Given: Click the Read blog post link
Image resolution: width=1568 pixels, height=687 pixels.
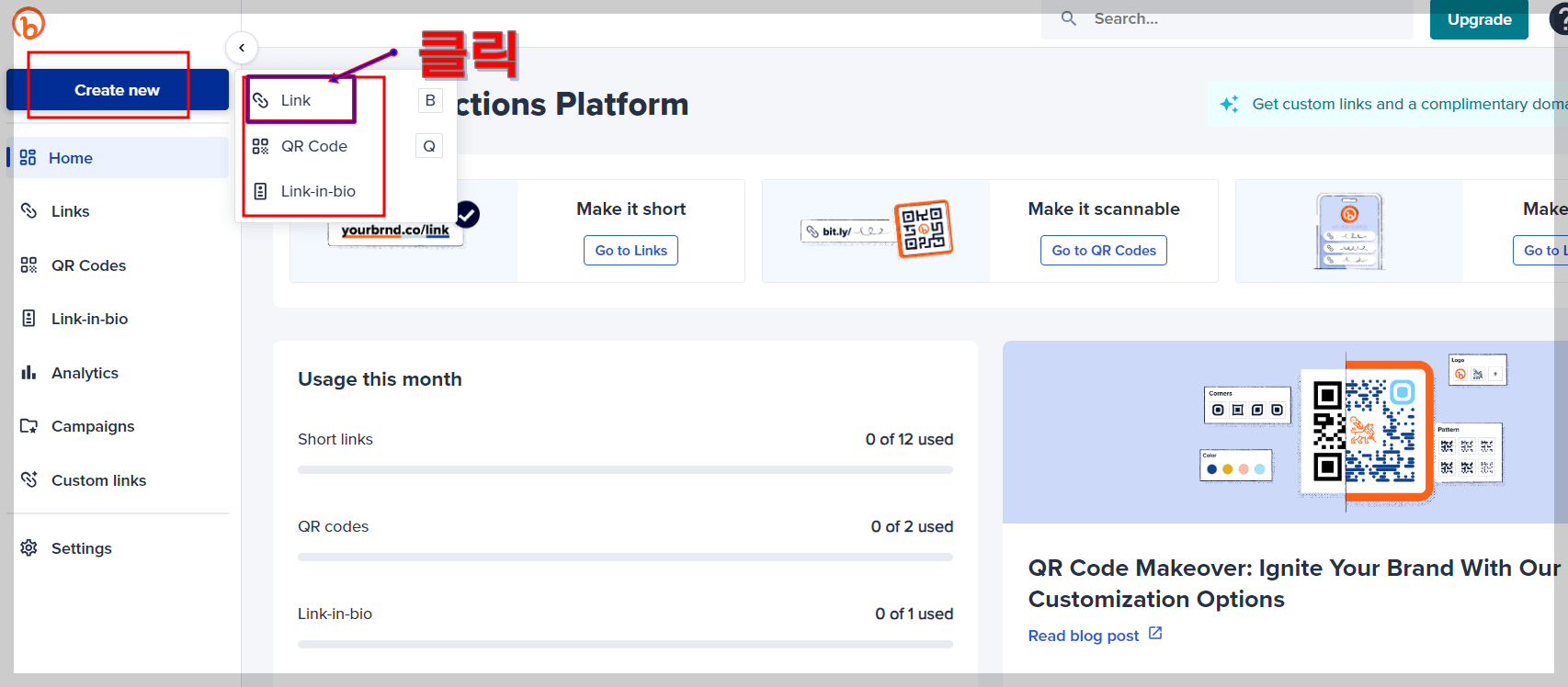Looking at the screenshot, I should 1084,636.
